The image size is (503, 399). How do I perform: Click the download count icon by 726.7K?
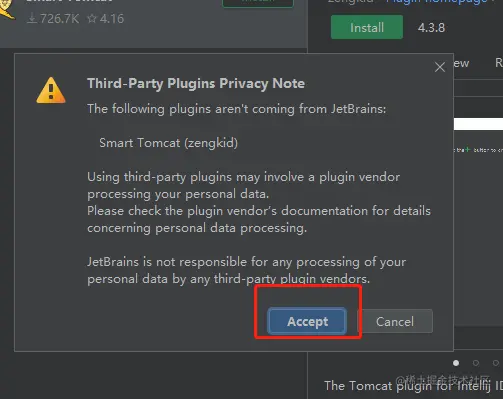32,19
